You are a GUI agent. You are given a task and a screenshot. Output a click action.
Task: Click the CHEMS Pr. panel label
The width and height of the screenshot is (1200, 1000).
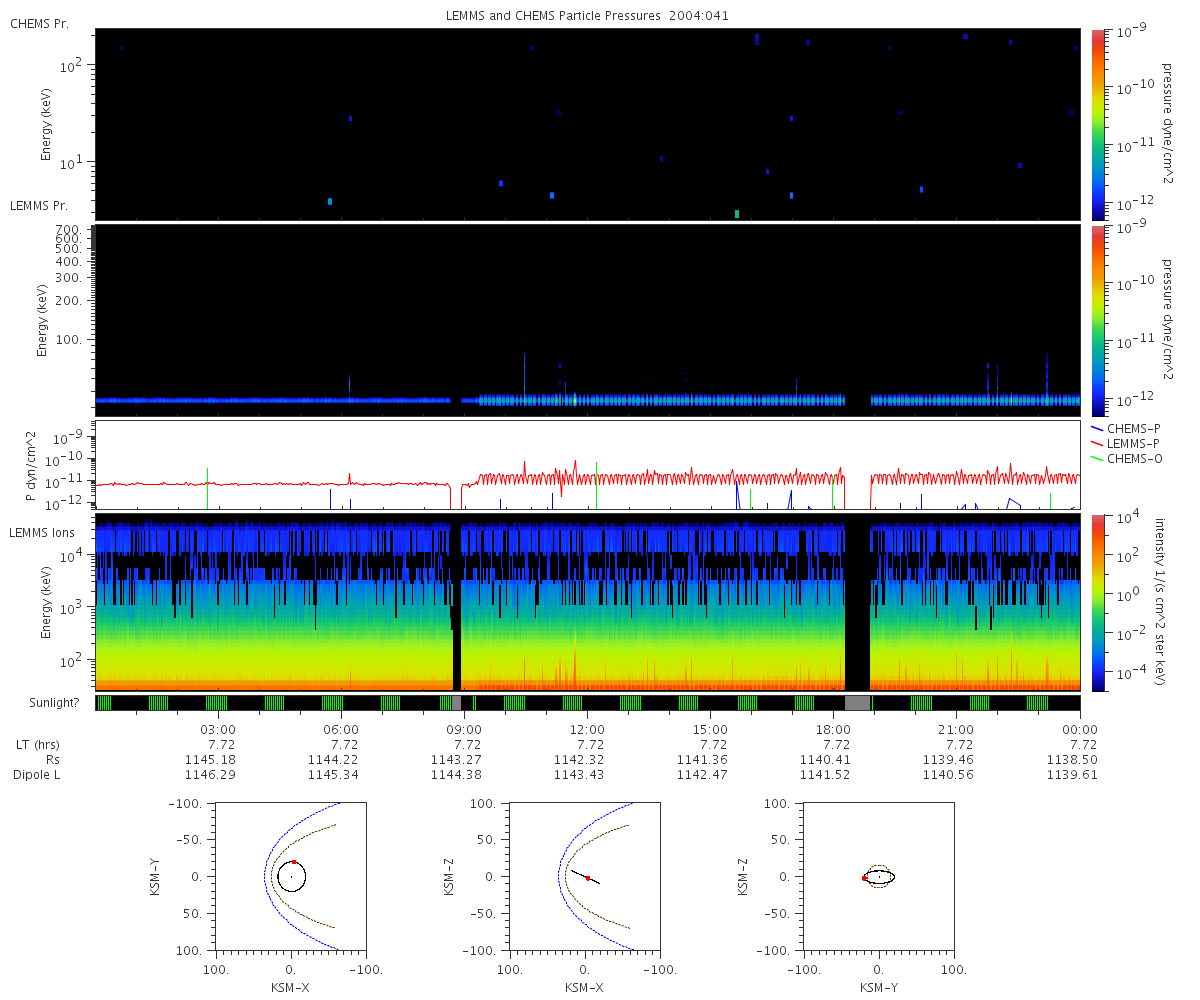[39, 23]
